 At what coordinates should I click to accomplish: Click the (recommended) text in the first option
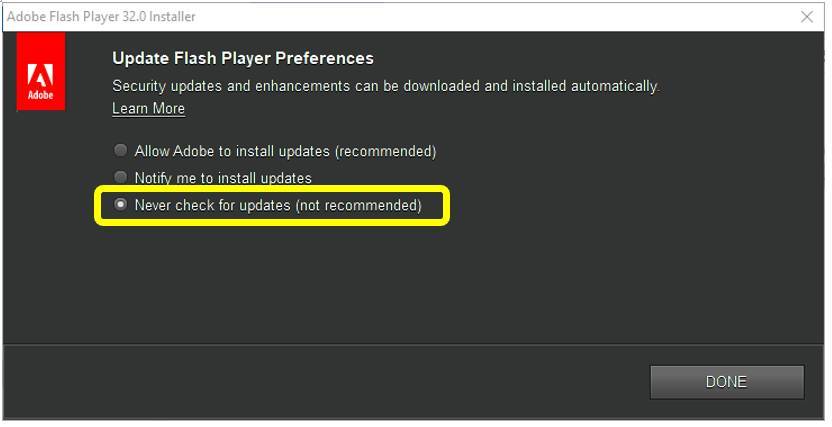coord(386,151)
